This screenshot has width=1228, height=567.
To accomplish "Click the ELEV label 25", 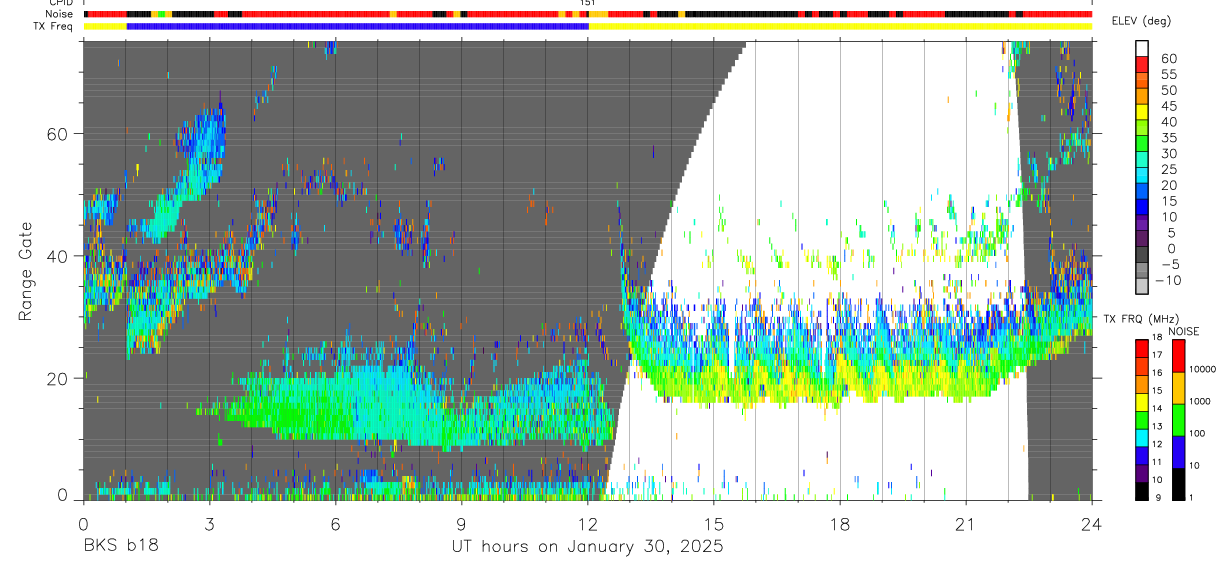I will point(1168,169).
